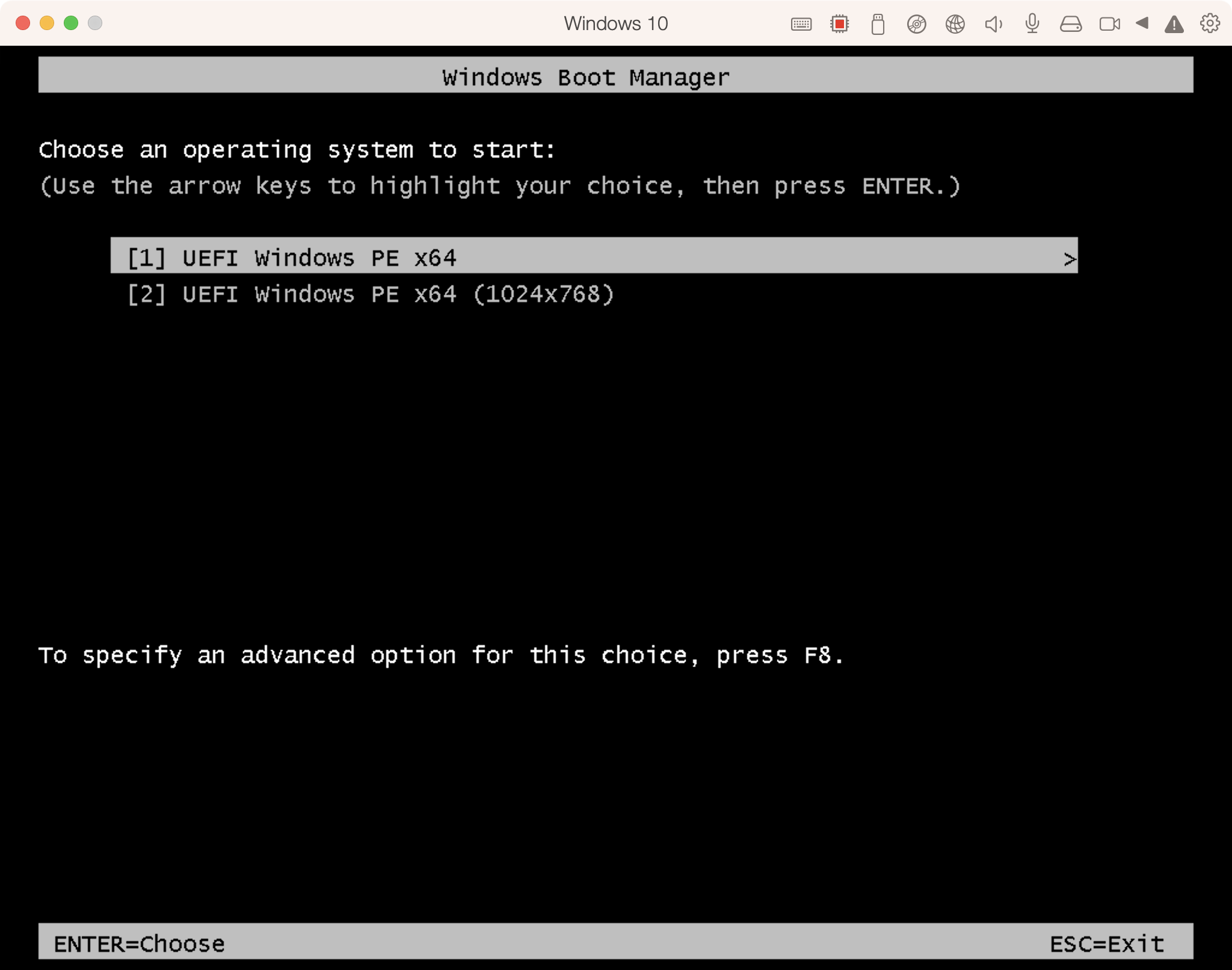
Task: Click the sound speaker icon
Action: (x=993, y=24)
